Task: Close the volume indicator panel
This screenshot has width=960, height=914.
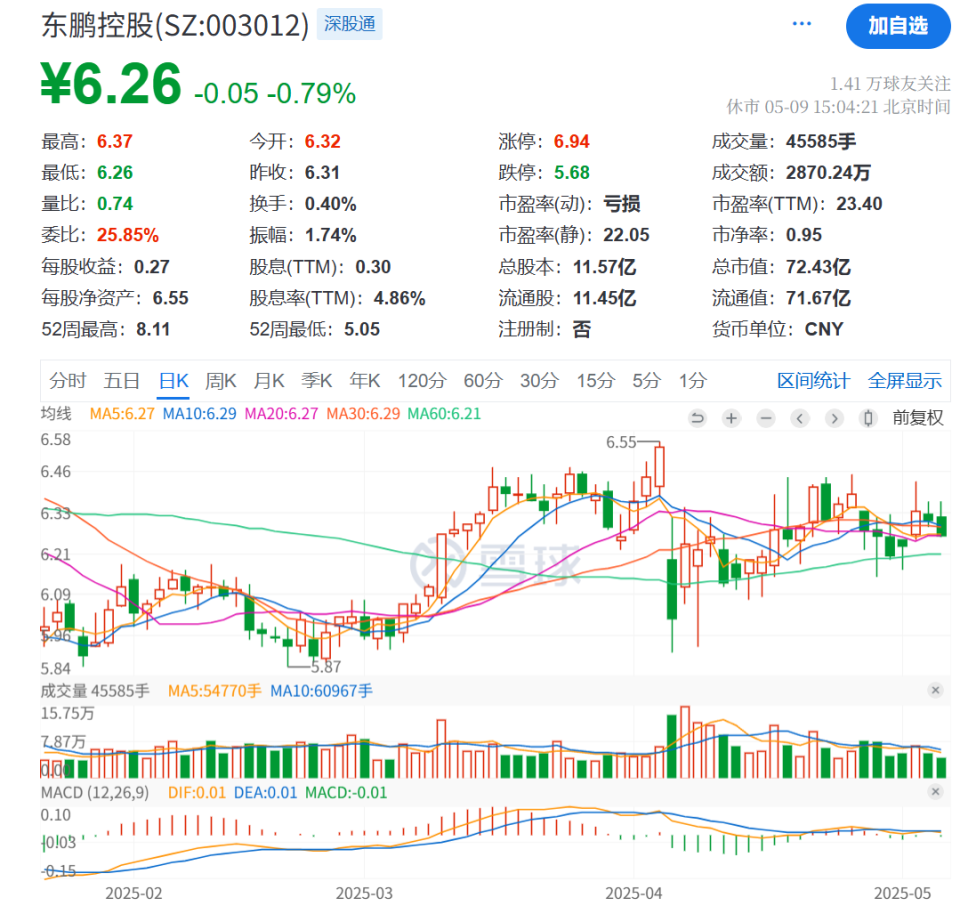Action: point(935,690)
